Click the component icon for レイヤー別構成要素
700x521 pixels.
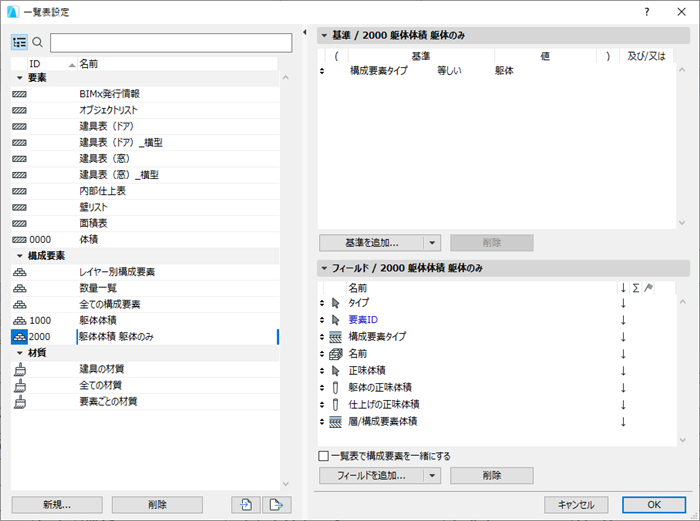[x=20, y=272]
